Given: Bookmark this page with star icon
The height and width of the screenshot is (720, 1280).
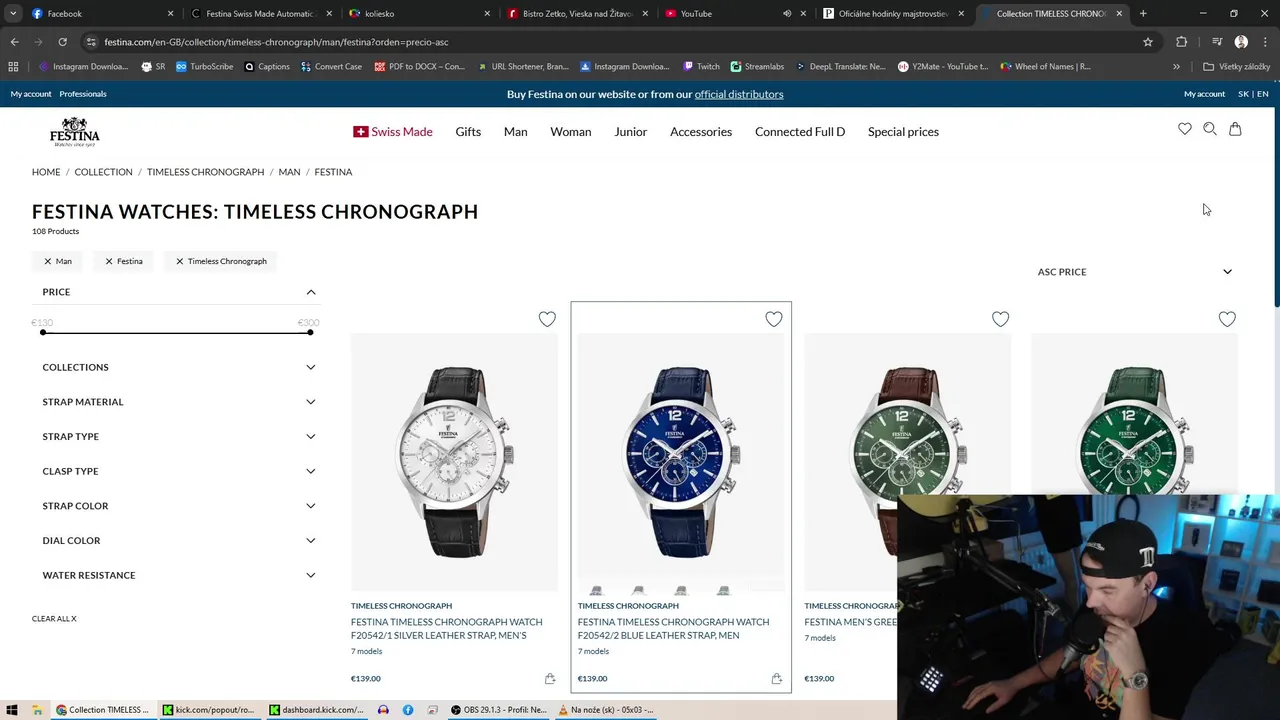Looking at the screenshot, I should coord(1148,42).
